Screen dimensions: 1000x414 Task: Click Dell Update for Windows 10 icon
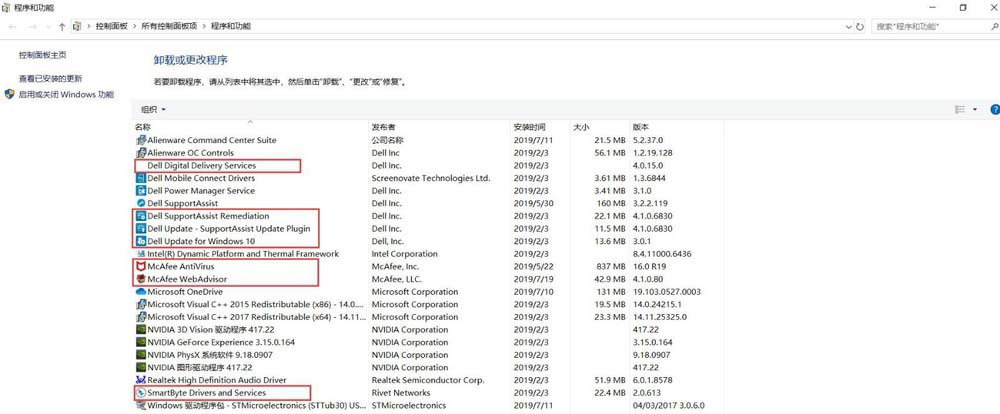tap(141, 241)
